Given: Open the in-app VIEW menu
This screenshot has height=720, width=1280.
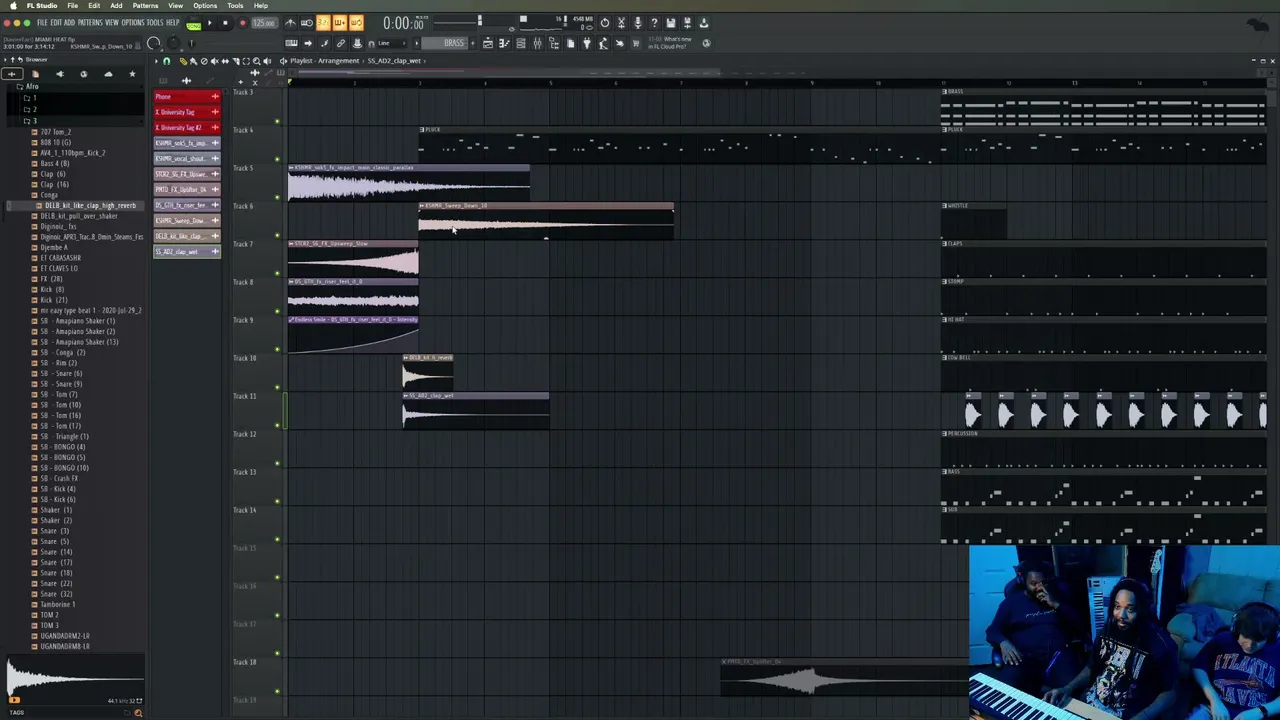Looking at the screenshot, I should [x=112, y=23].
